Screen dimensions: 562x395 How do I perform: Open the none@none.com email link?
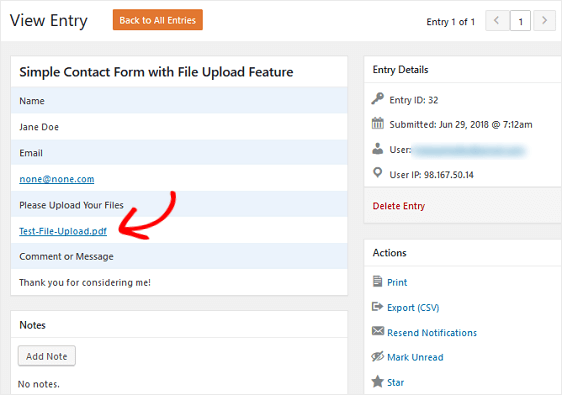[57, 179]
